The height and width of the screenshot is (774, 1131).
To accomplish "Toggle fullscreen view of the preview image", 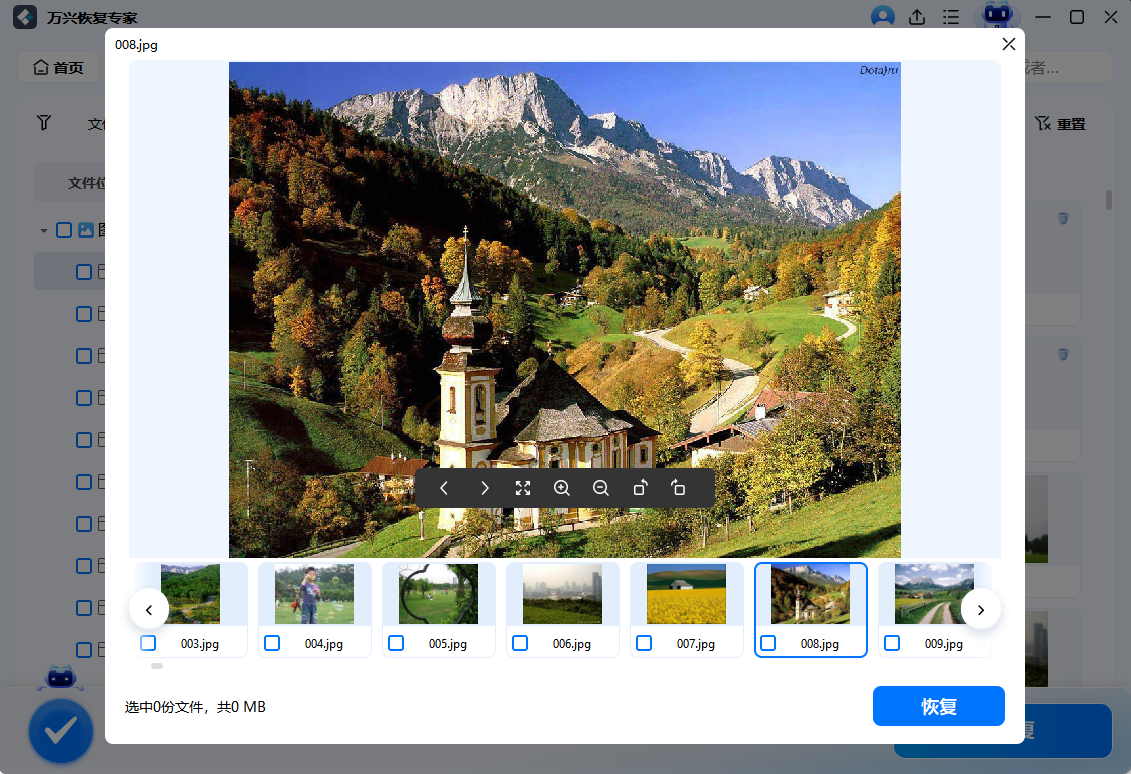I will [x=523, y=488].
